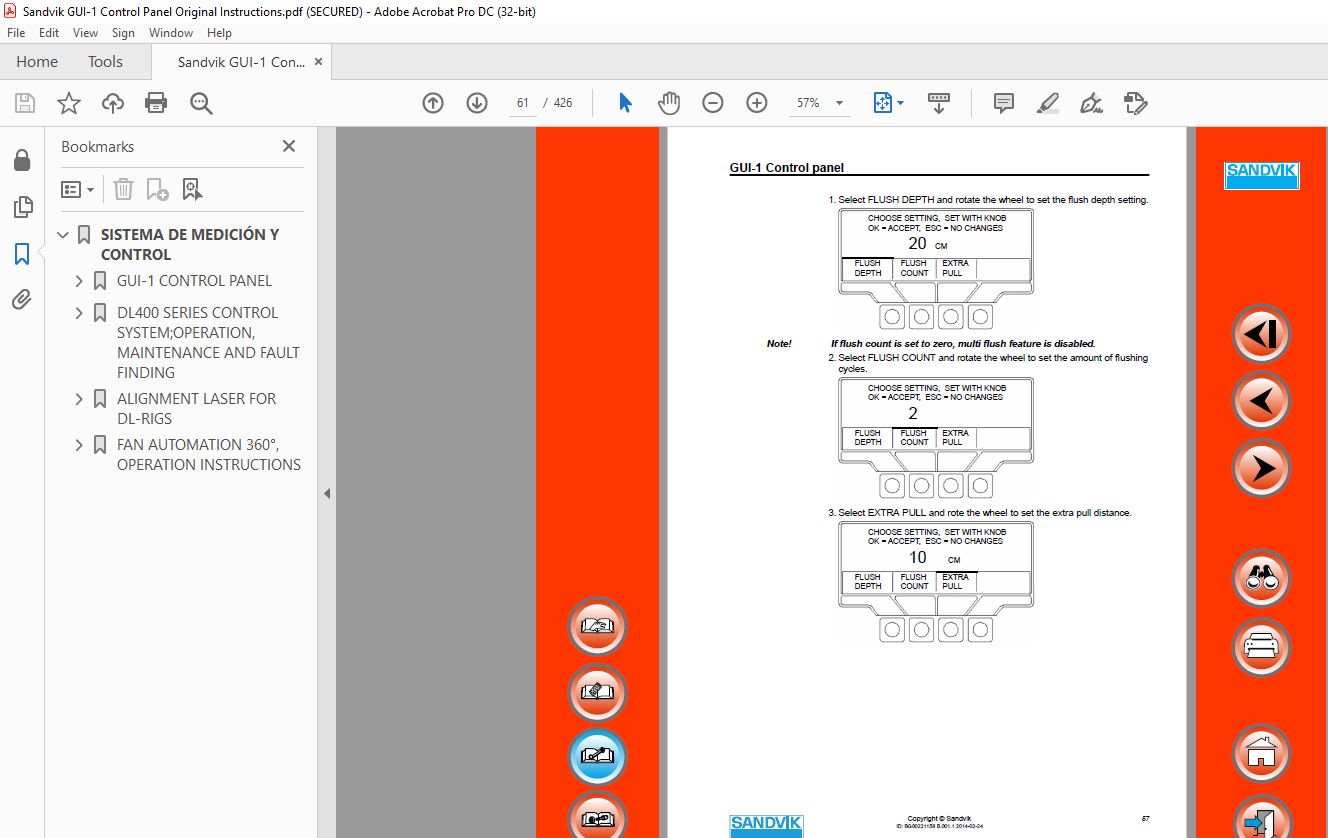Open the Sign menu
The height and width of the screenshot is (838, 1328).
point(123,33)
